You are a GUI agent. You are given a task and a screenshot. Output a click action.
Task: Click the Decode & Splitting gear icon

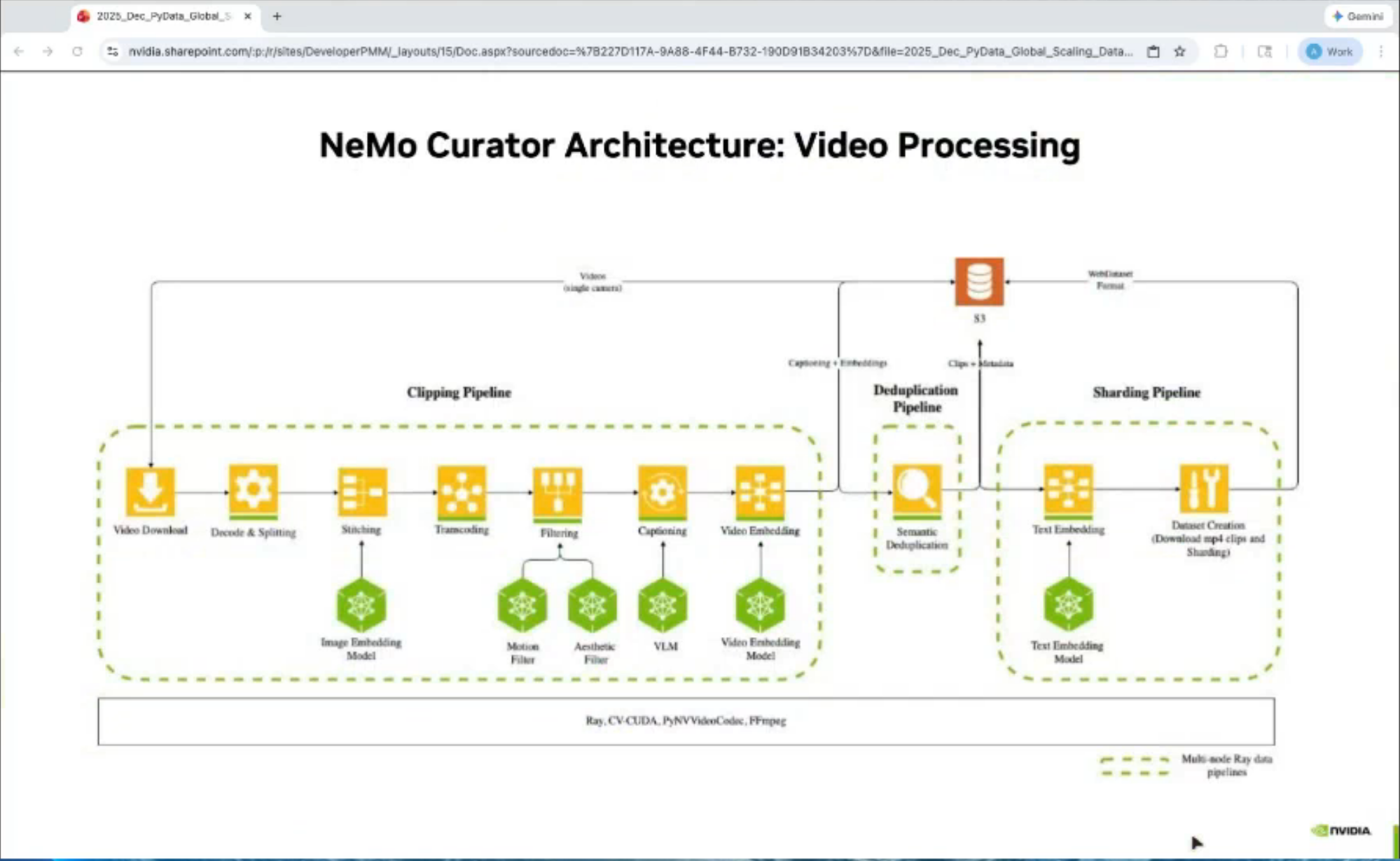tap(253, 489)
